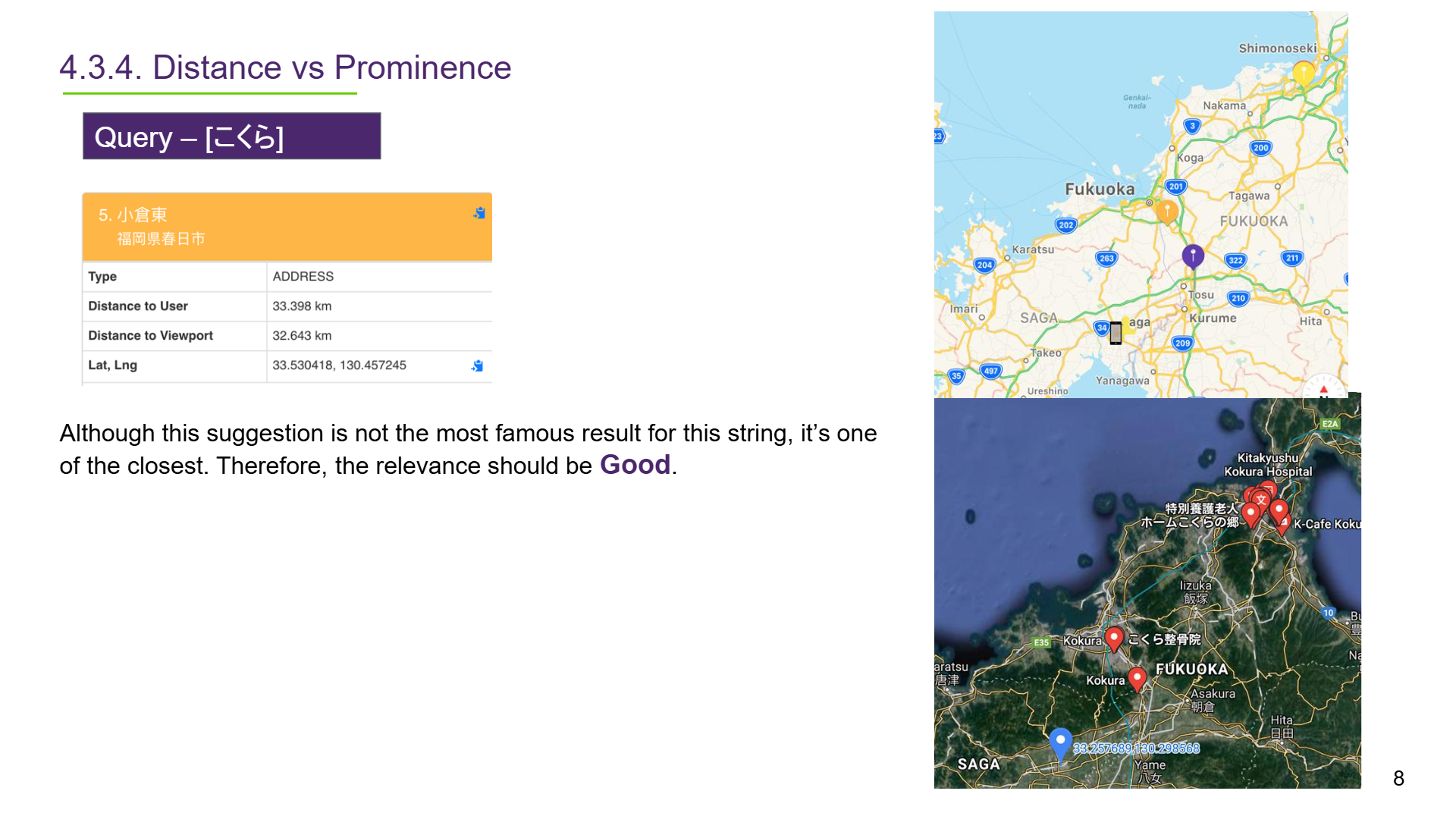1456x819 pixels.
Task: Select the lower red Kokura pin
Action: [1137, 679]
